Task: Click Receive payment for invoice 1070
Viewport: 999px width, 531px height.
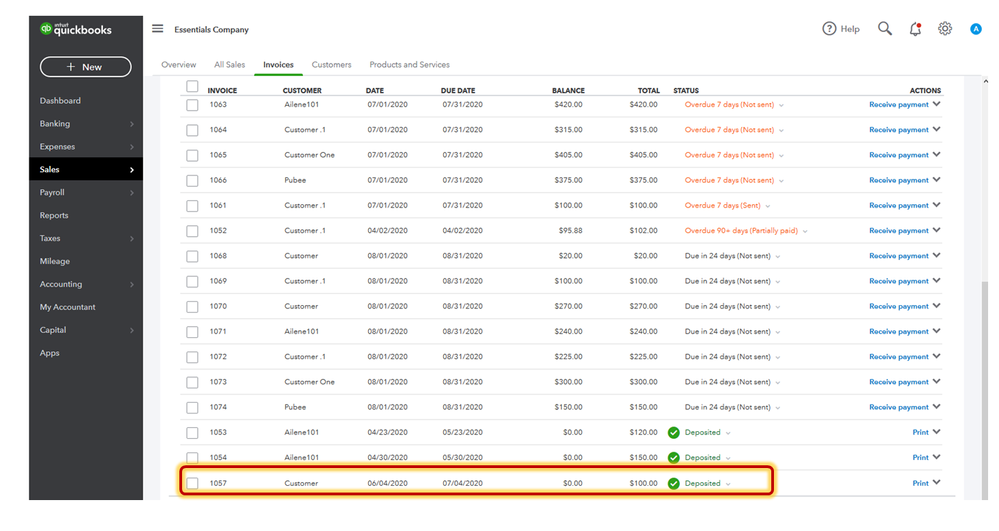Action: 898,307
